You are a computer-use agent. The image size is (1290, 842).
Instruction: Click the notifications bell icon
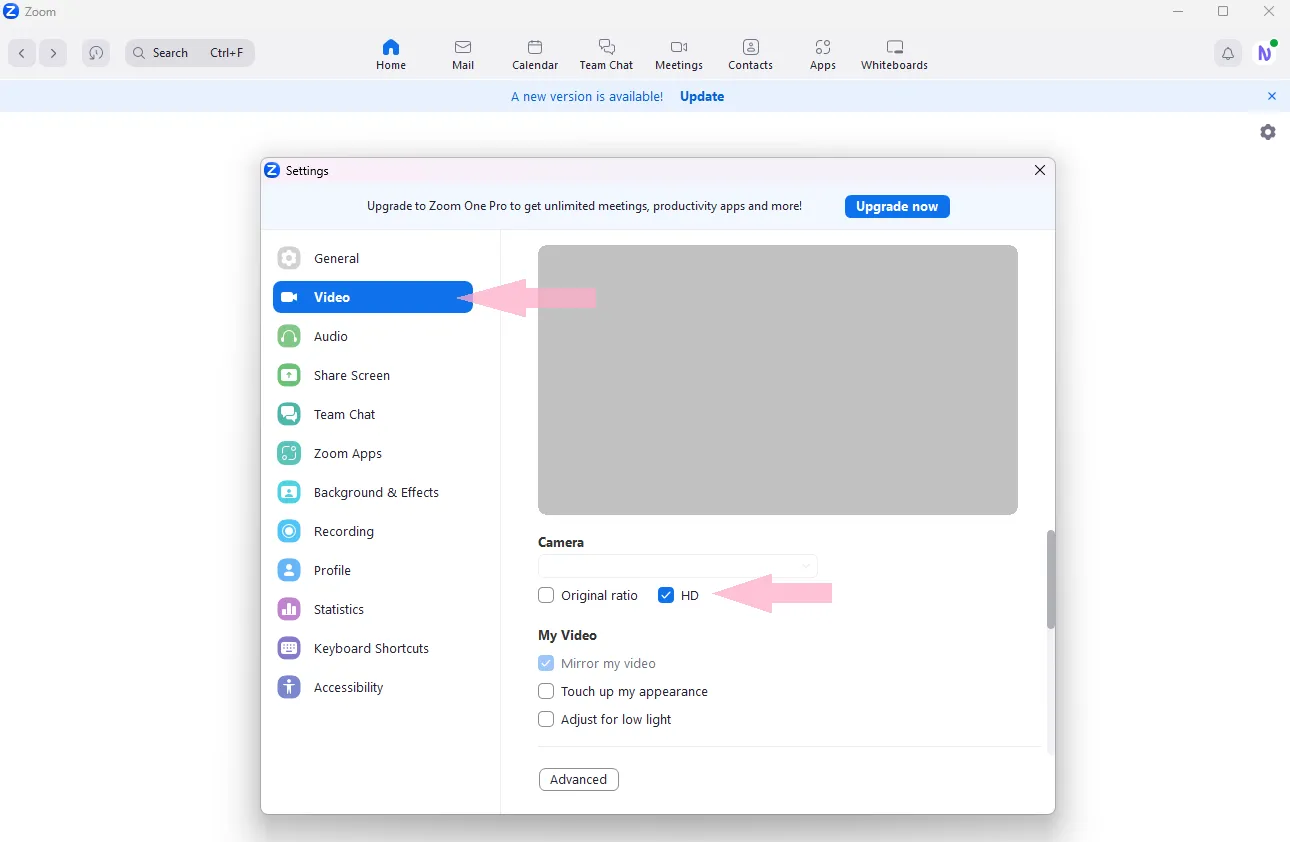pyautogui.click(x=1228, y=53)
